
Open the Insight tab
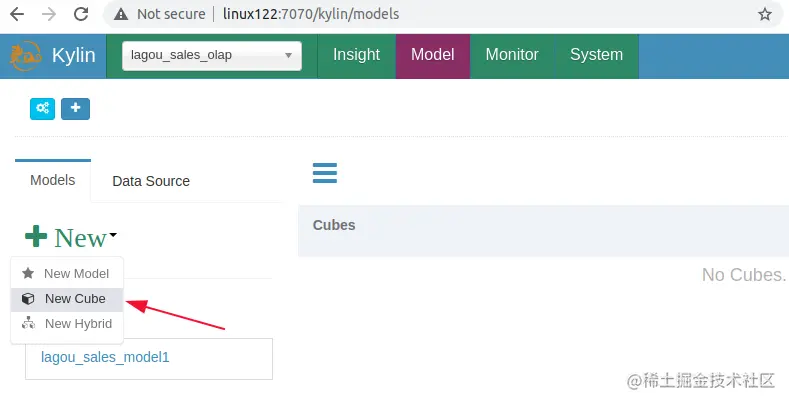click(x=356, y=55)
